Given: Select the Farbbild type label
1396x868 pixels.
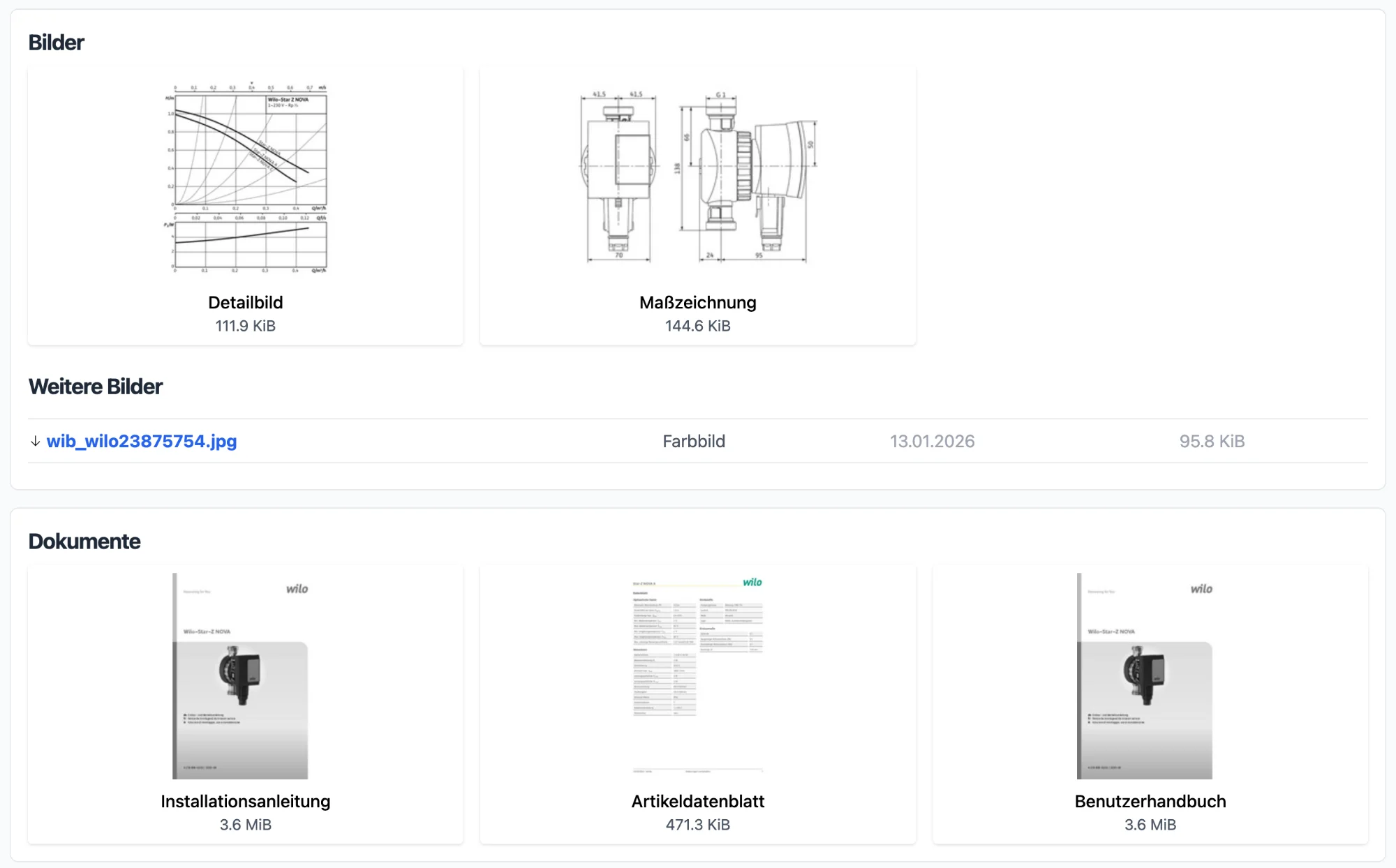Looking at the screenshot, I should pos(694,441).
